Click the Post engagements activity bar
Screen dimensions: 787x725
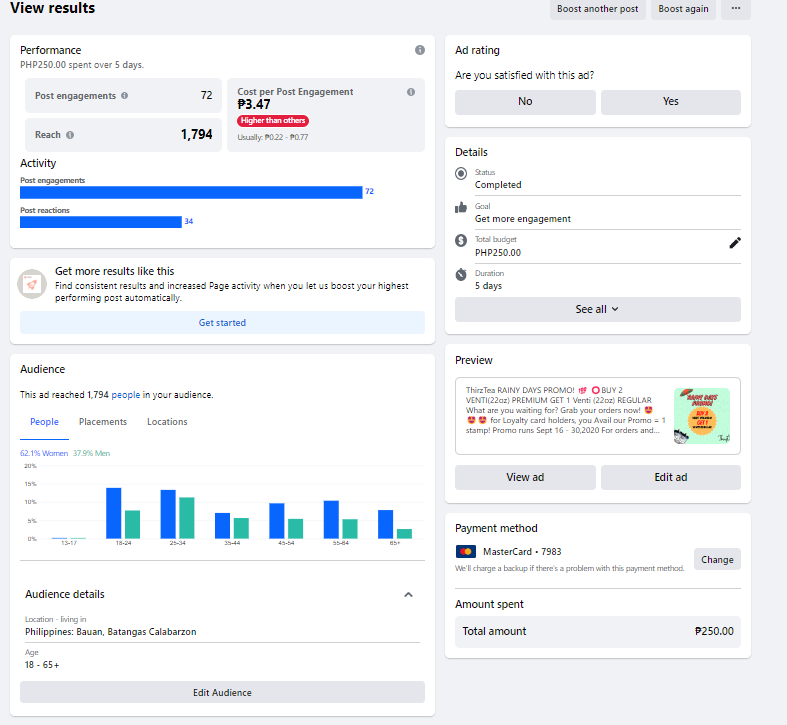tap(191, 192)
